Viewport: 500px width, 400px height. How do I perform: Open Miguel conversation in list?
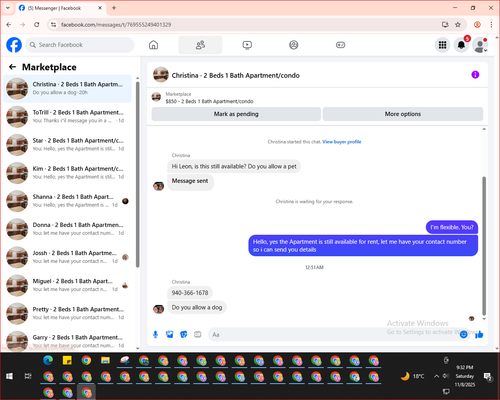click(68, 285)
